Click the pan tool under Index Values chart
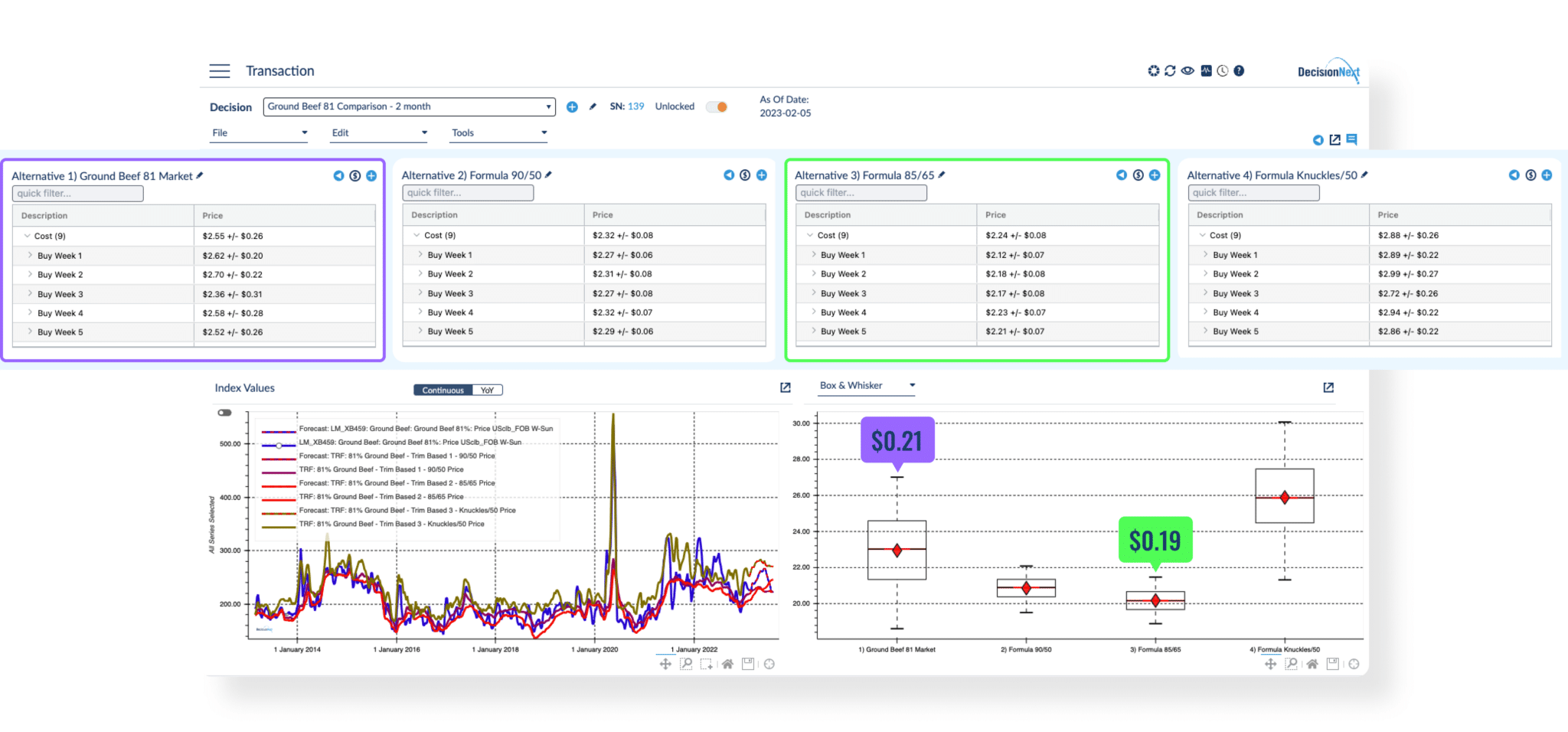Screen dimensions: 1568x732 (665, 665)
